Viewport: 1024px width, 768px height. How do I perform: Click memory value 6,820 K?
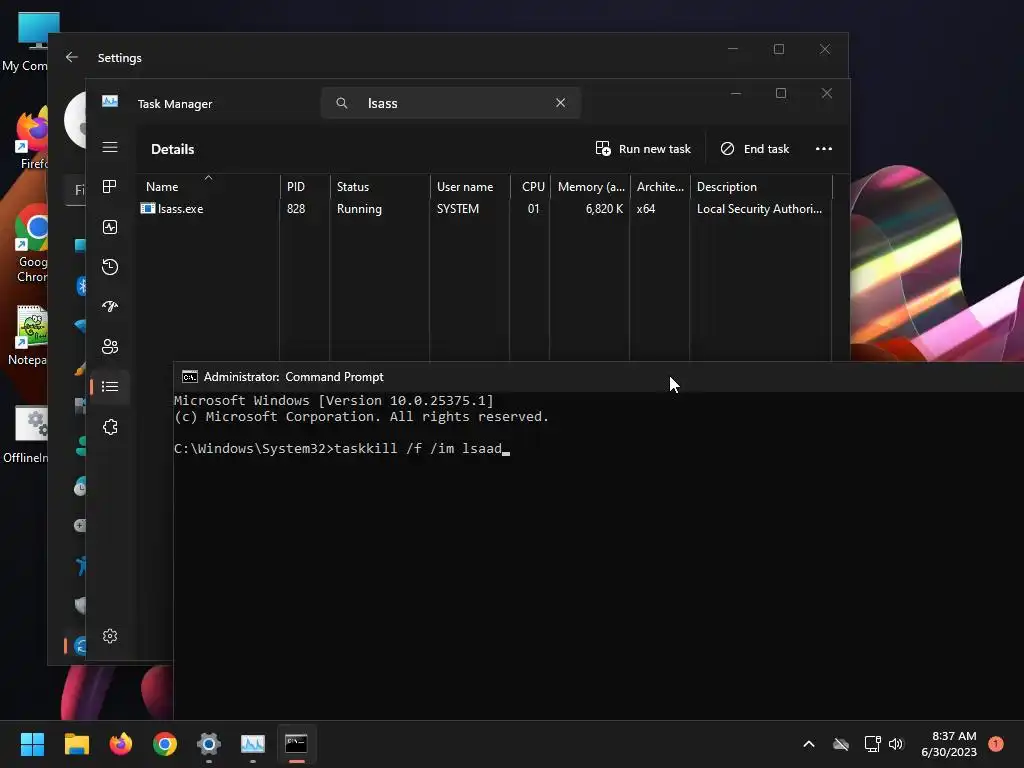pyautogui.click(x=604, y=209)
